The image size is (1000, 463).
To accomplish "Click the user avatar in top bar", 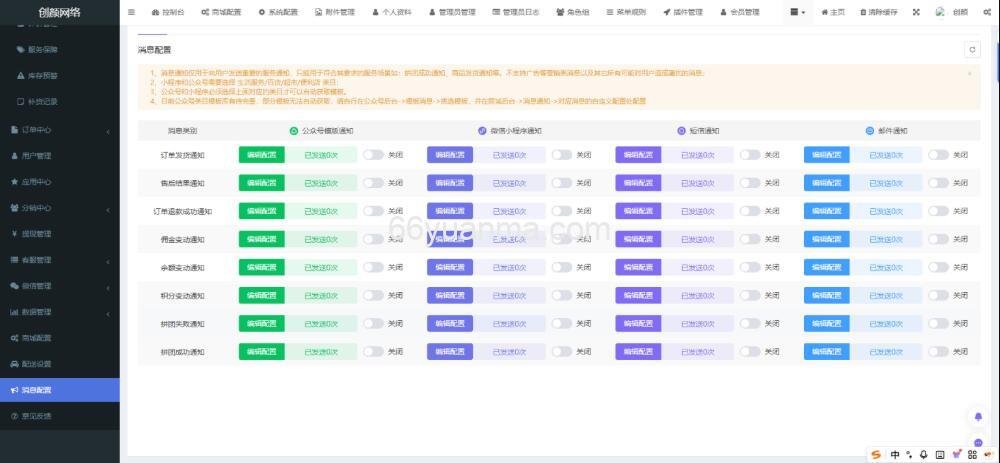I will click(940, 12).
